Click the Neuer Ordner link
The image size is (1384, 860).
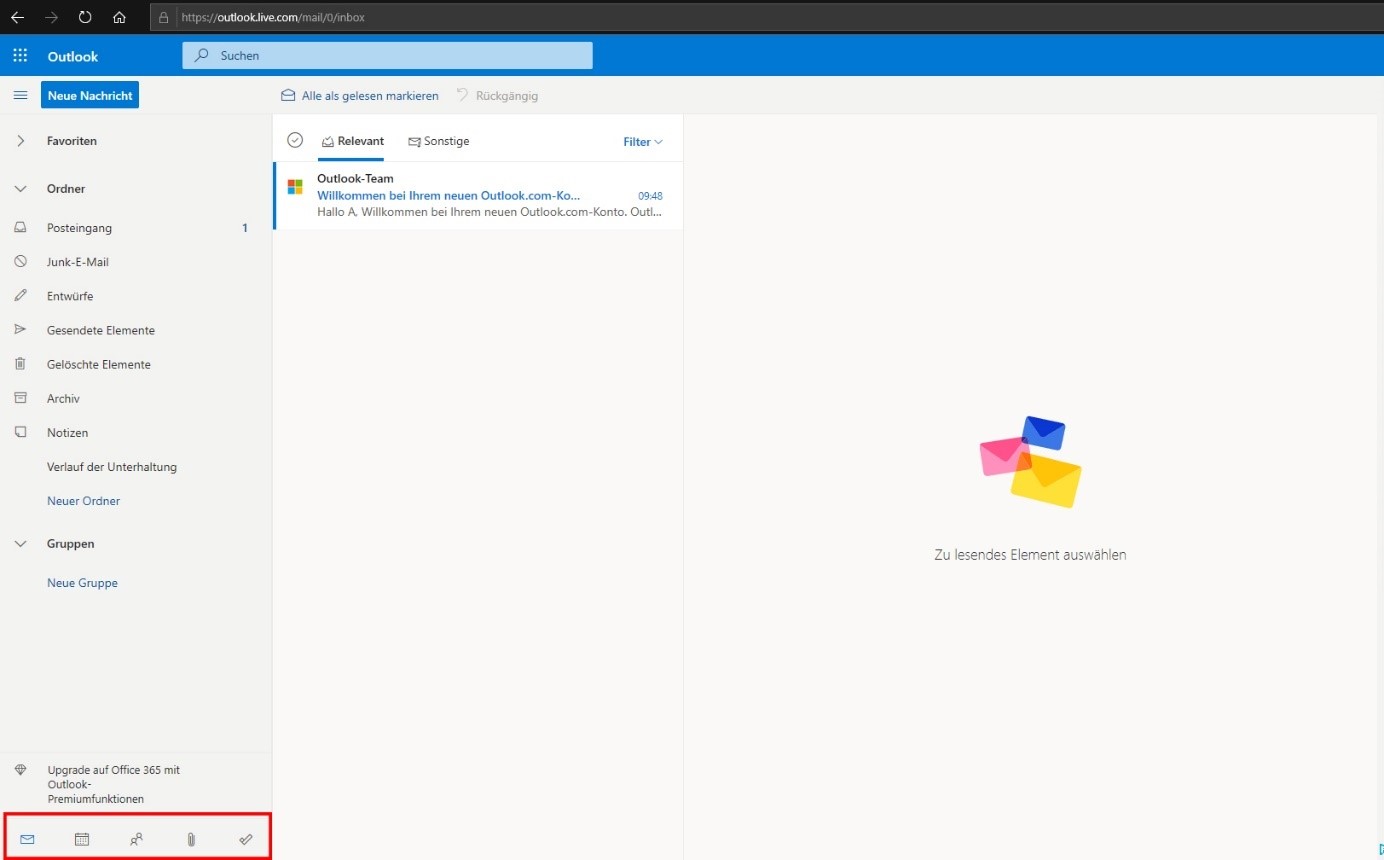(83, 501)
